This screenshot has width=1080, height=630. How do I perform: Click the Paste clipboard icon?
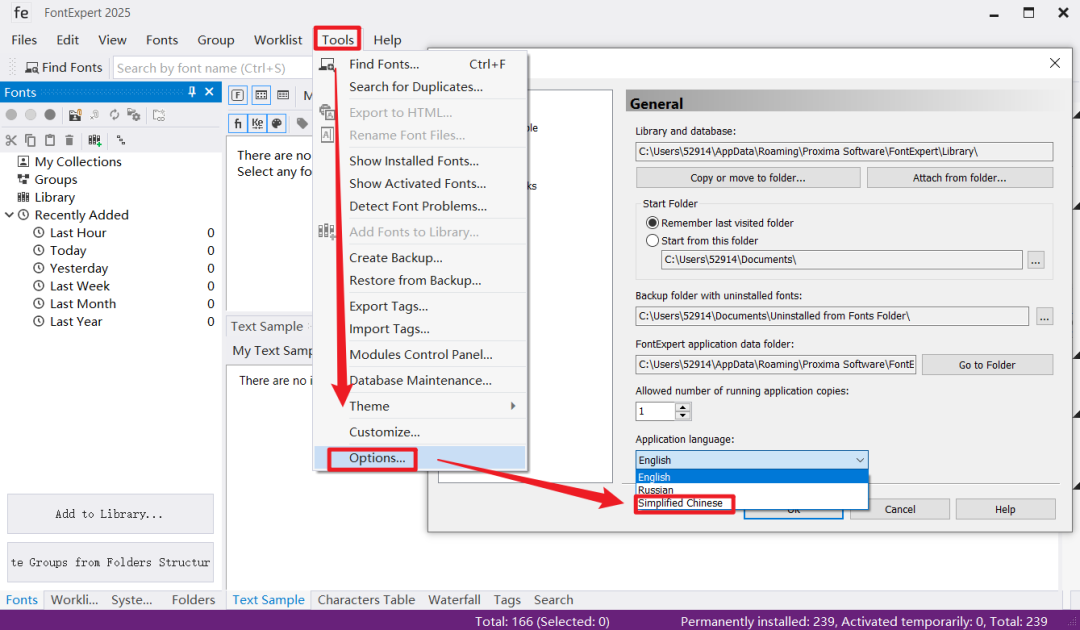click(50, 140)
